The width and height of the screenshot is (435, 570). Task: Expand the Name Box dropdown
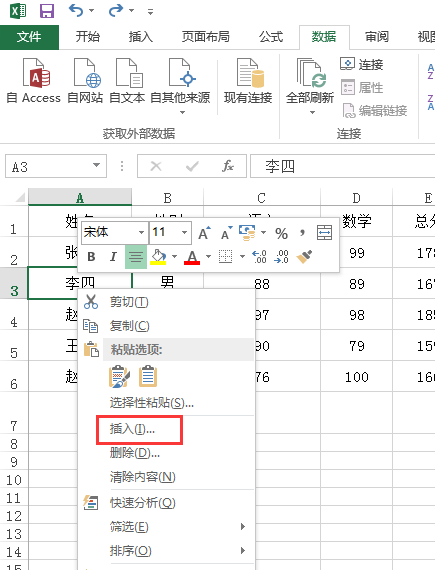point(96,165)
